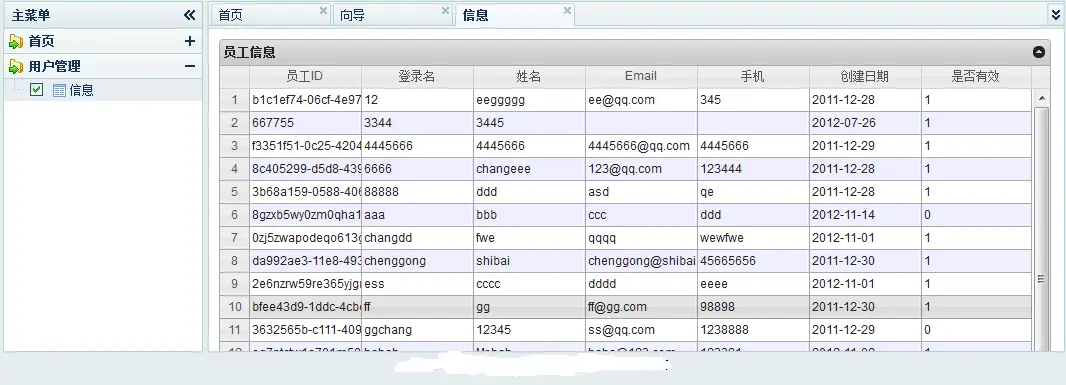Click the email cell 123@qq.com
Screen dimensions: 1066x385
pos(641,169)
